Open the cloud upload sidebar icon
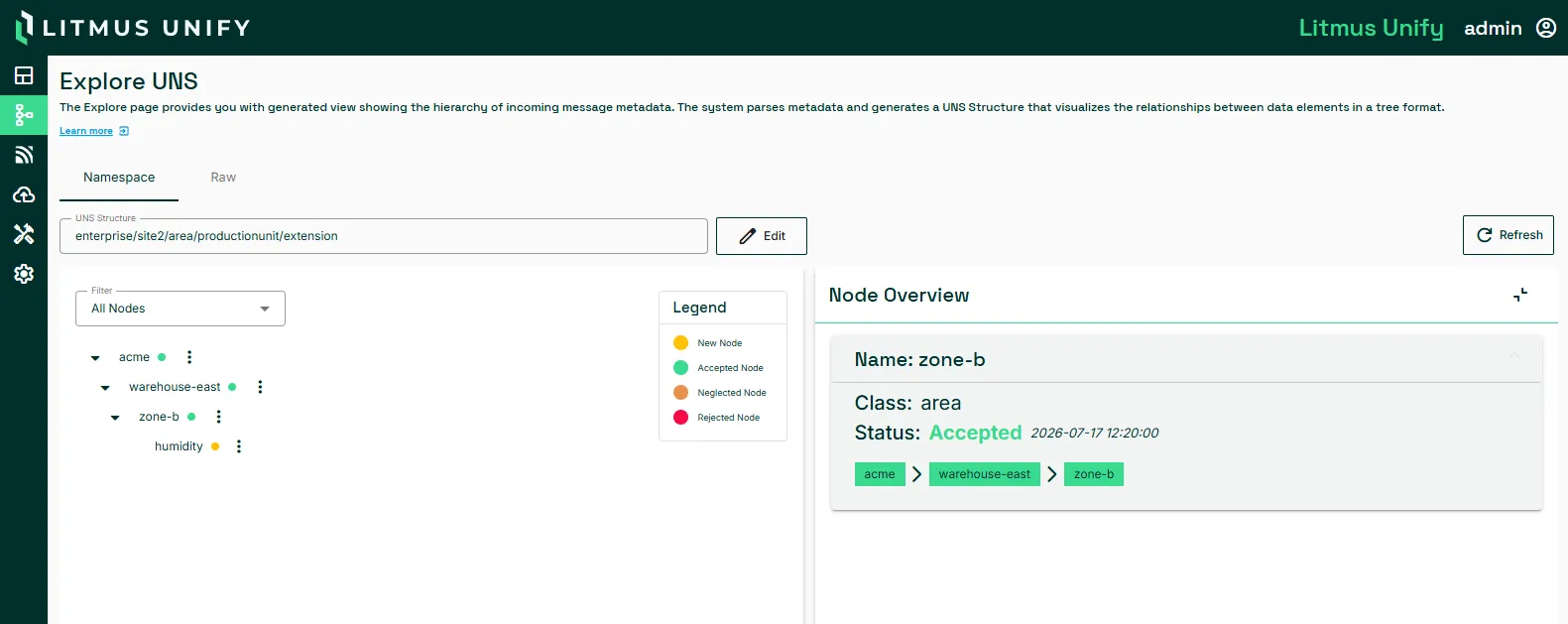The height and width of the screenshot is (624, 1568). [24, 194]
